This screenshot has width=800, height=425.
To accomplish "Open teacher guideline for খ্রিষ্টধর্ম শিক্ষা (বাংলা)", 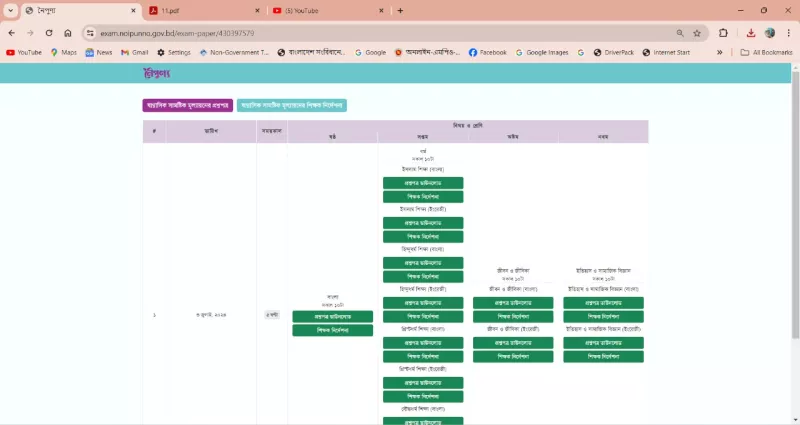I will coord(423,357).
